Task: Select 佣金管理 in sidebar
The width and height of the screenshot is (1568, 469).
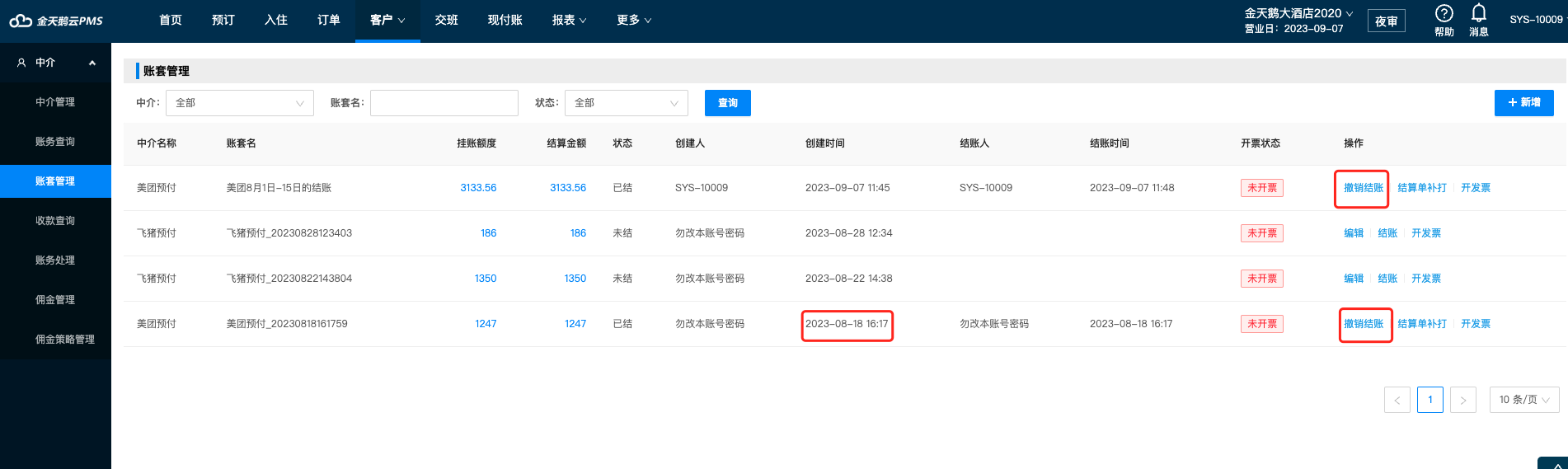Action: coord(55,300)
